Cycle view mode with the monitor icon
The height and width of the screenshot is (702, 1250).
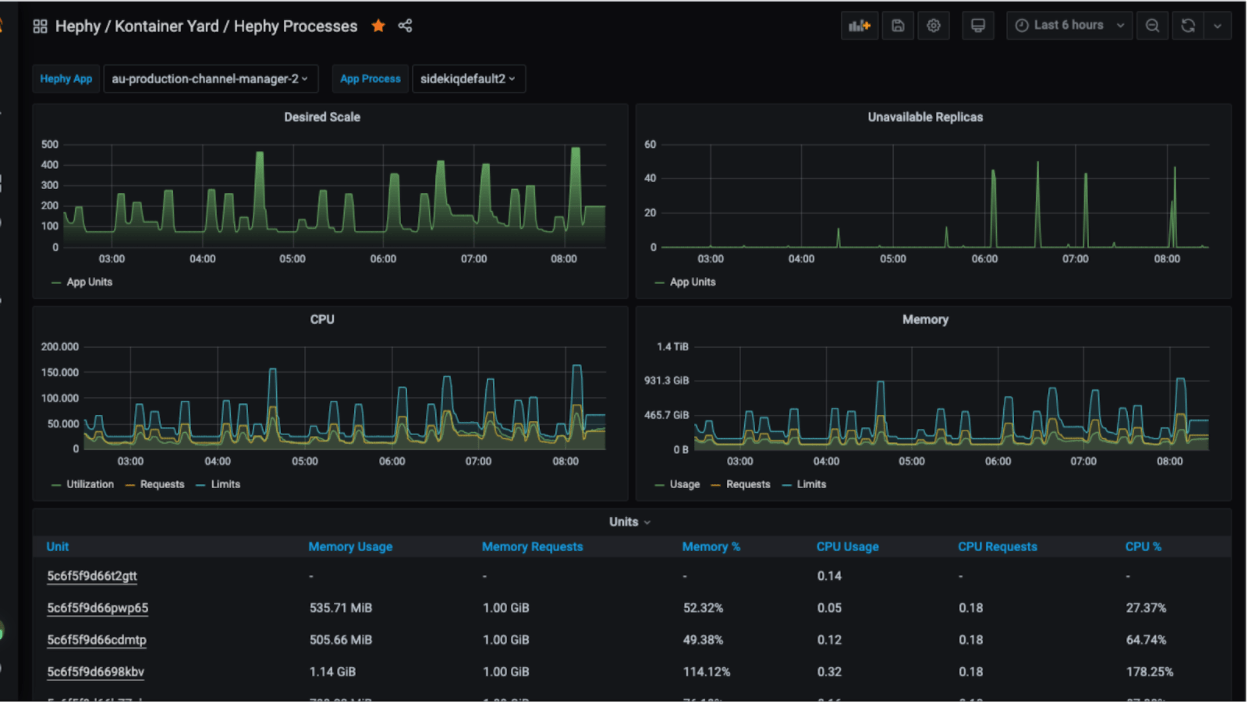[978, 26]
